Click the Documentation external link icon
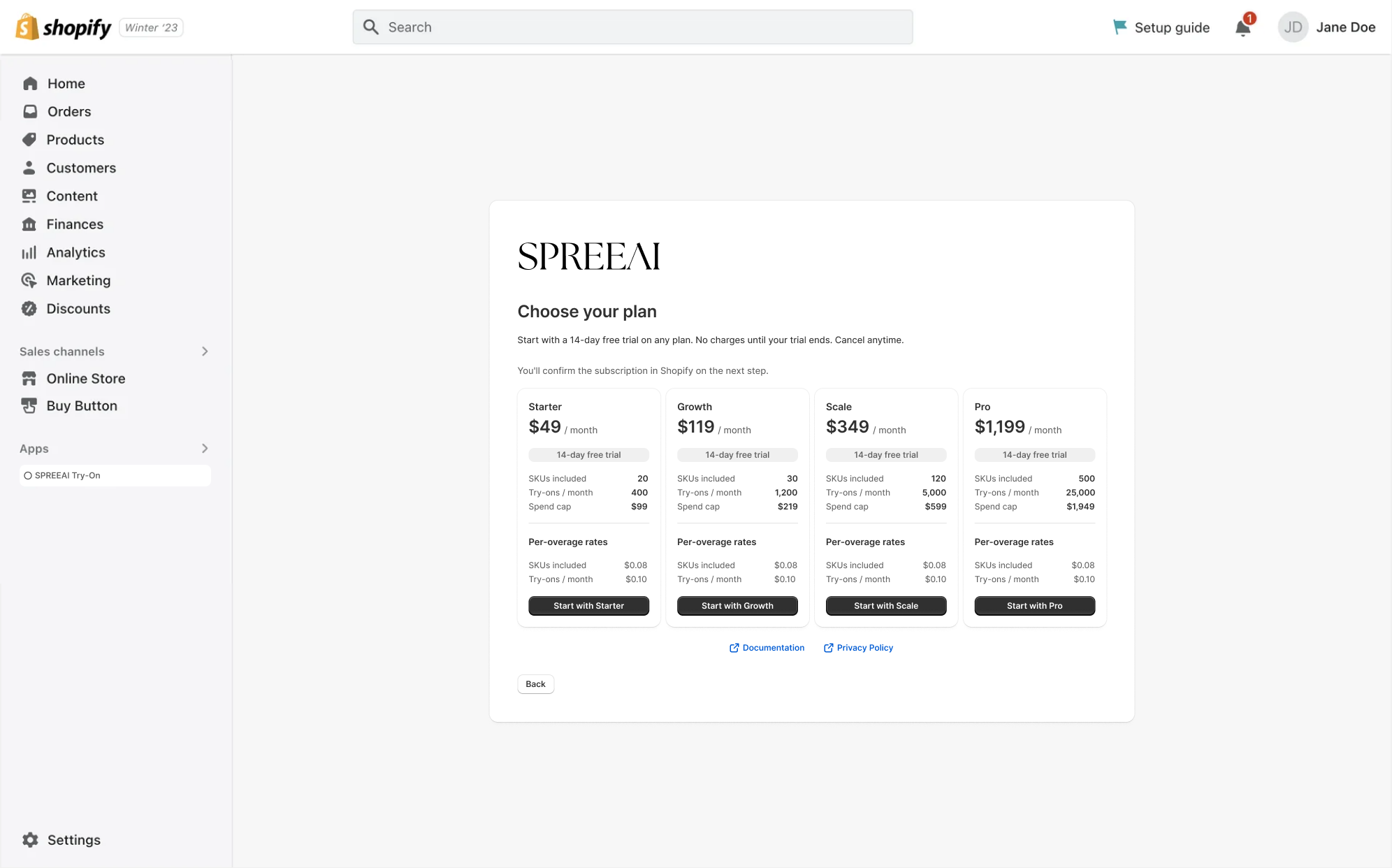This screenshot has width=1392, height=868. coord(734,648)
